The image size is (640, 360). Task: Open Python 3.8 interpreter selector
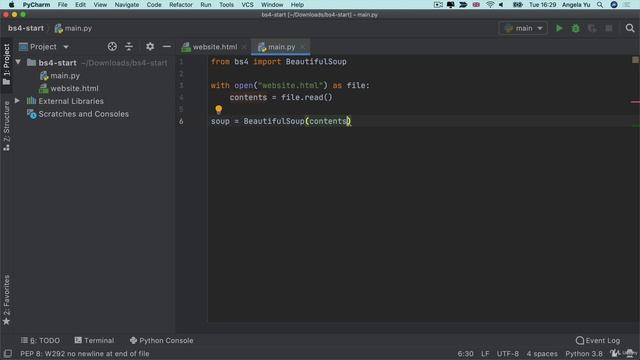tap(584, 353)
